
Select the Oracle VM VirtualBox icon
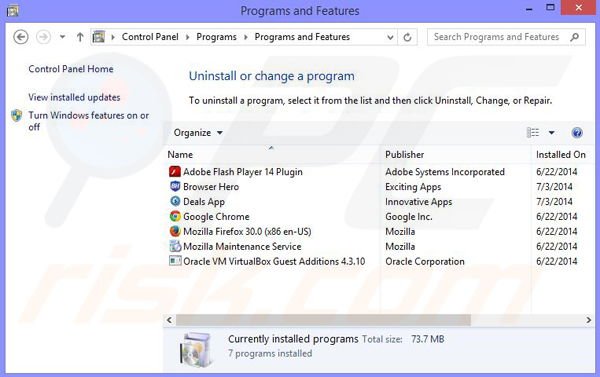click(175, 261)
